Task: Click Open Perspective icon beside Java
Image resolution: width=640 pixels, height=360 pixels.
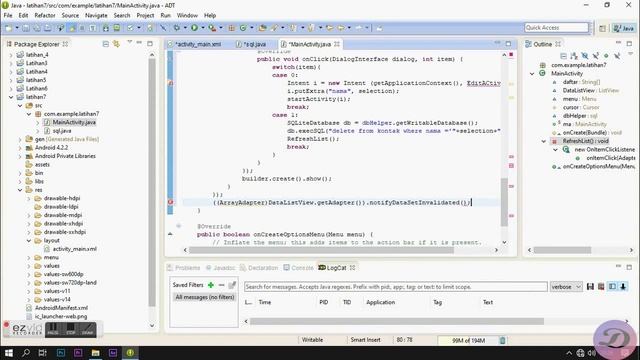Action: click(x=602, y=28)
